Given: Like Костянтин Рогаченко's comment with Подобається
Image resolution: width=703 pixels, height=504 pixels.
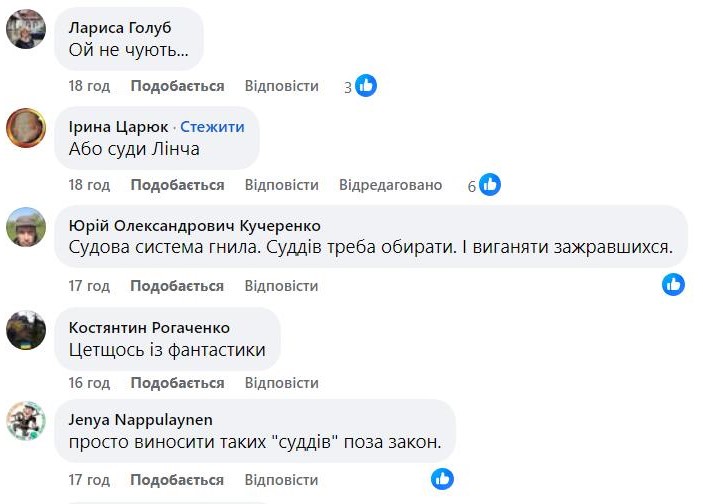Looking at the screenshot, I should (x=177, y=383).
